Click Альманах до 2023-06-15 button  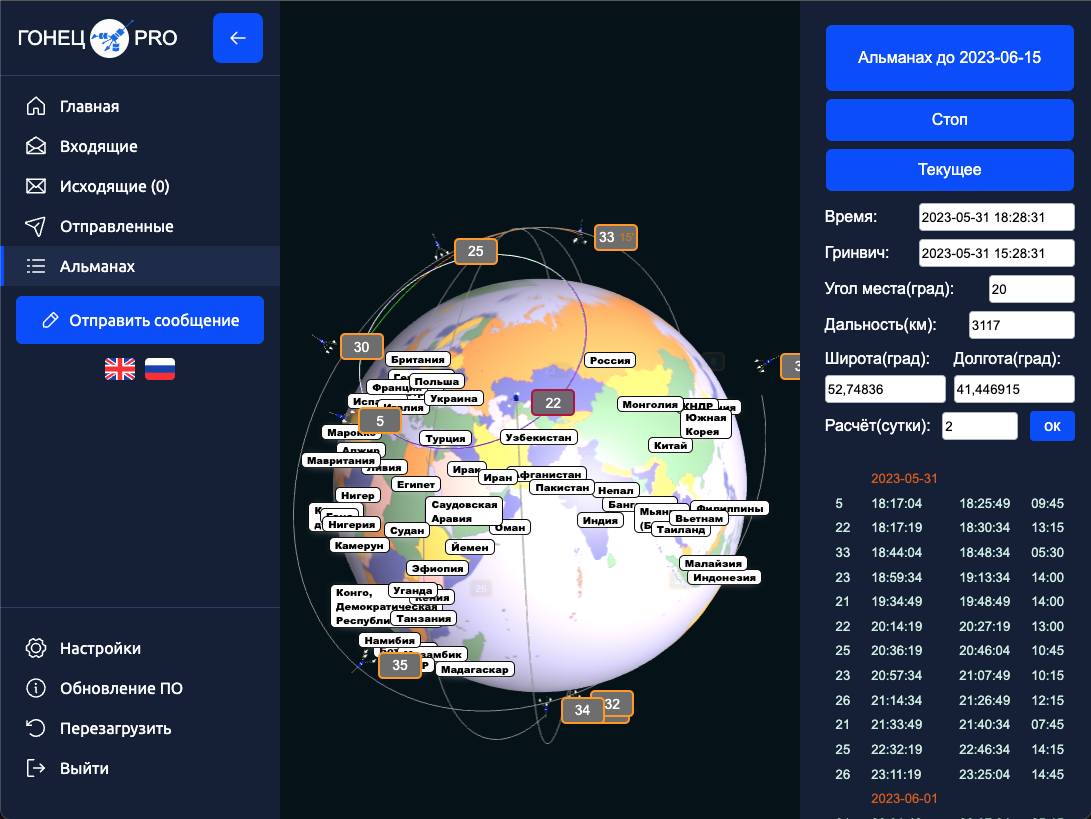click(x=949, y=58)
